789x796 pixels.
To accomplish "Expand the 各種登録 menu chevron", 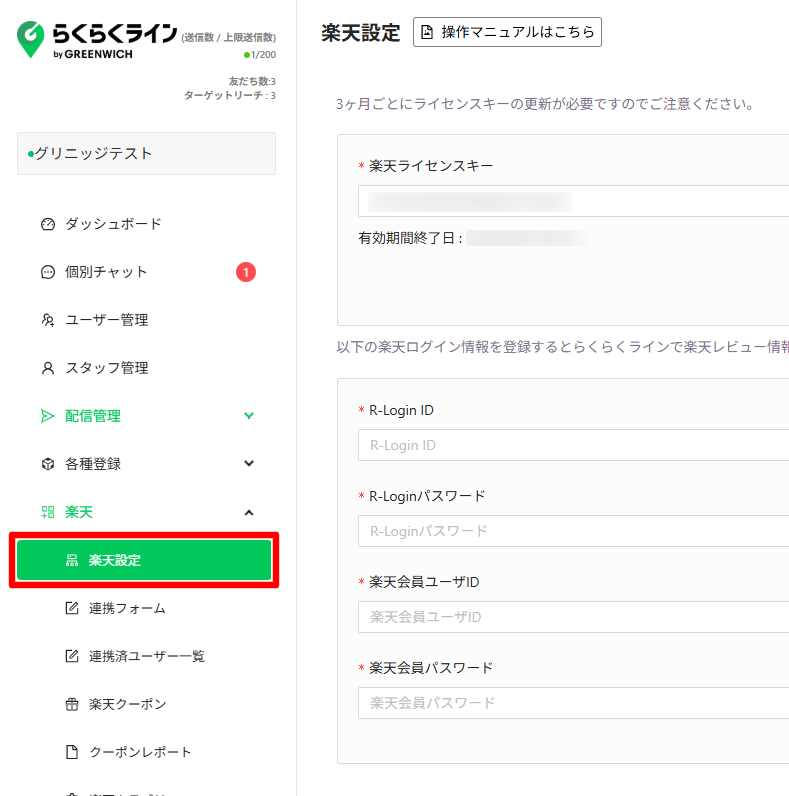I will pyautogui.click(x=249, y=463).
